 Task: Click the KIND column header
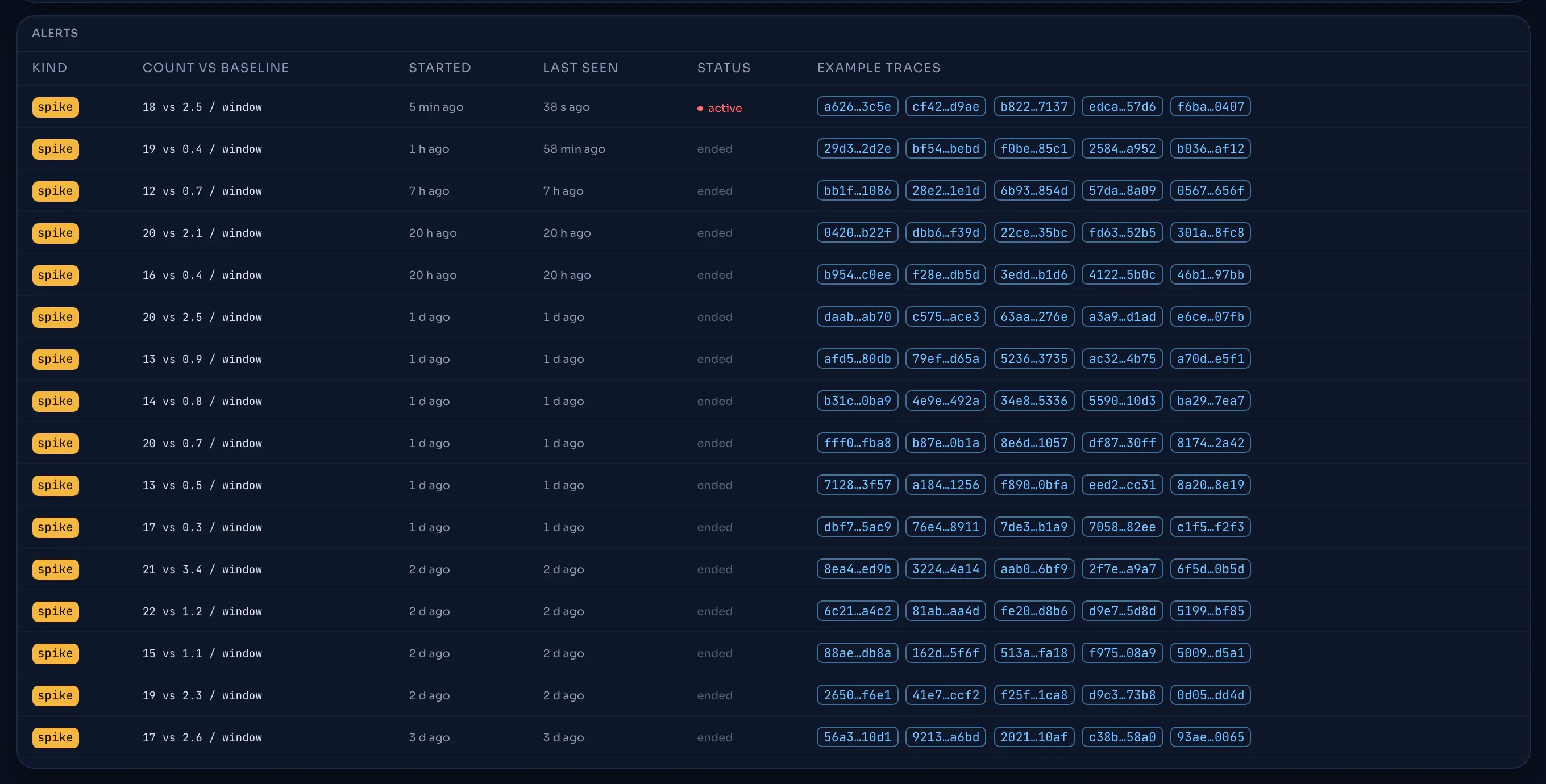click(49, 68)
